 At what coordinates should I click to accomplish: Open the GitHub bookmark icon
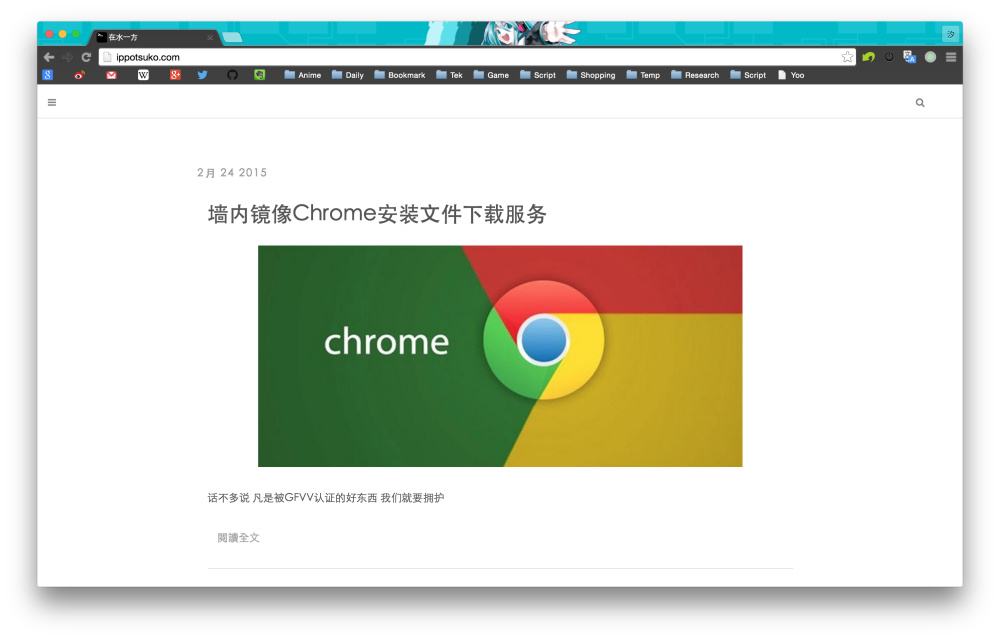pyautogui.click(x=232, y=75)
